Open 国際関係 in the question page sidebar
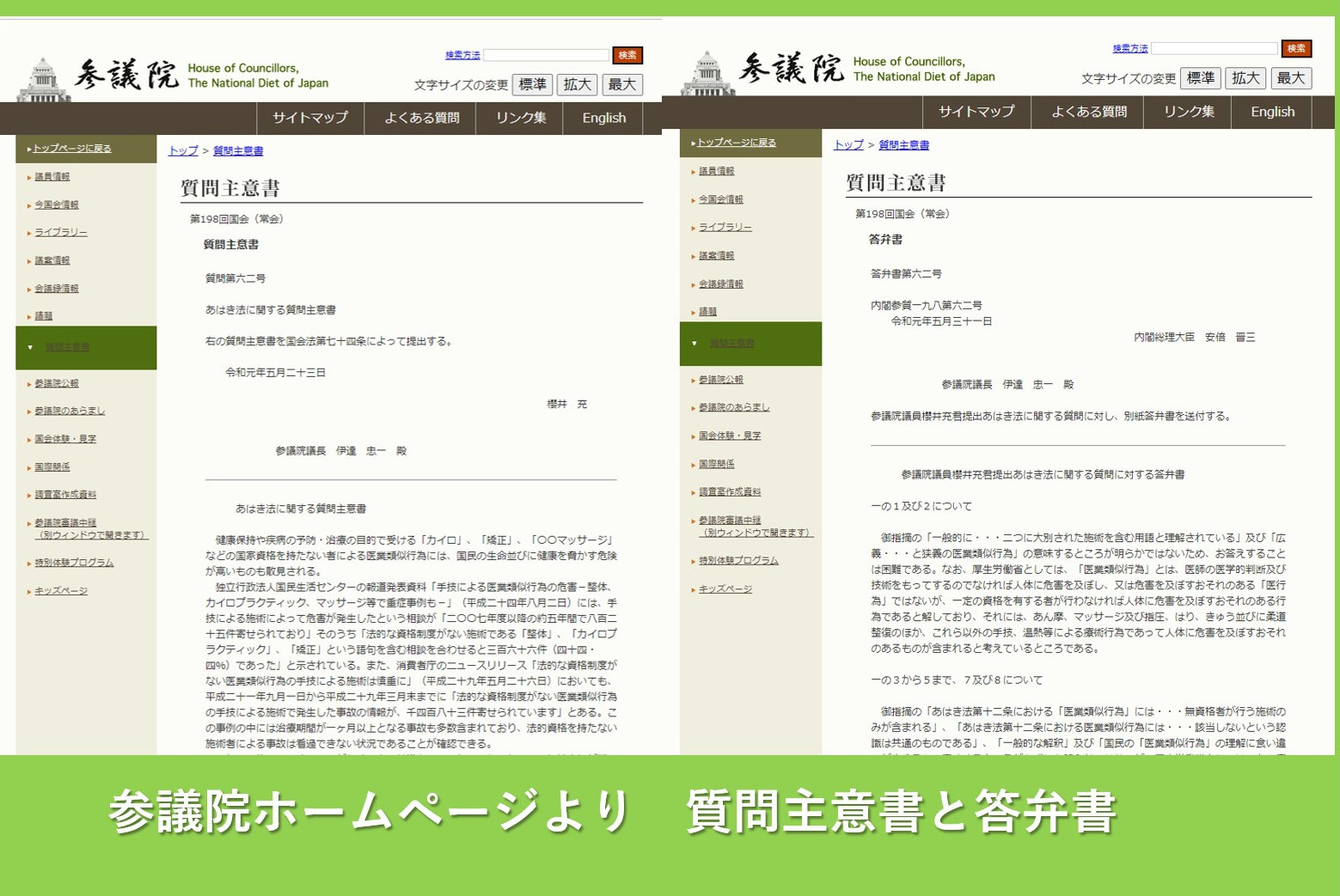The width and height of the screenshot is (1340, 896). click(52, 467)
